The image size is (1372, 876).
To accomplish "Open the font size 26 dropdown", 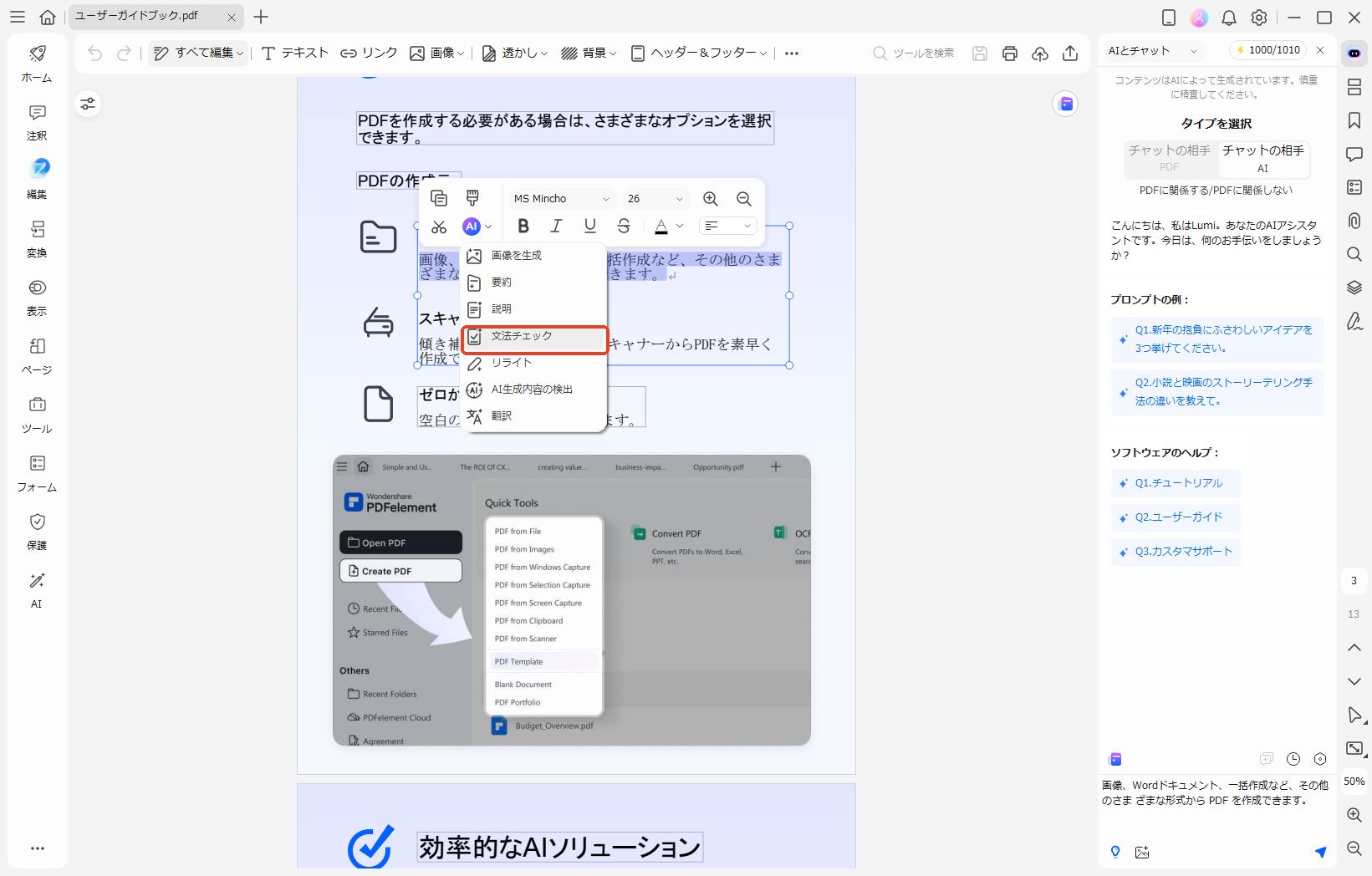I will (654, 198).
